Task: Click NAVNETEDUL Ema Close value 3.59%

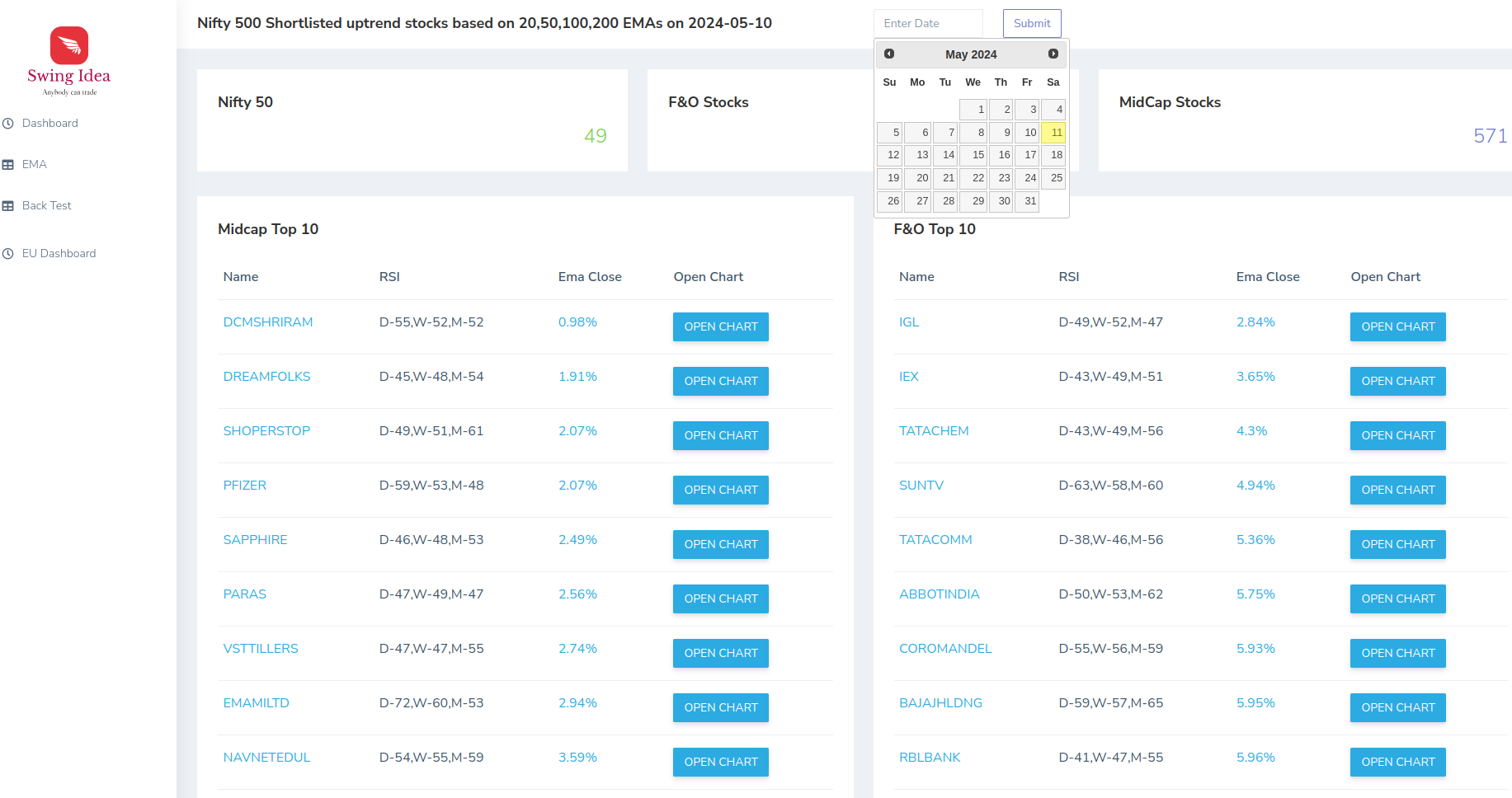Action: pyautogui.click(x=577, y=758)
